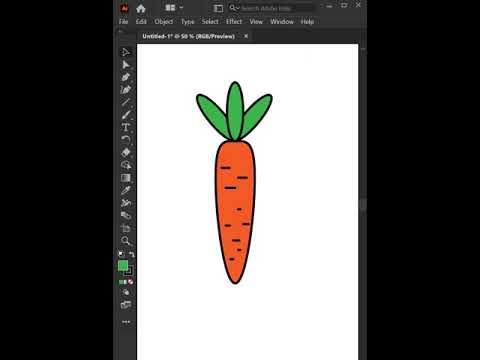480x360 pixels.
Task: Open the drawing mode options
Action: (126, 292)
